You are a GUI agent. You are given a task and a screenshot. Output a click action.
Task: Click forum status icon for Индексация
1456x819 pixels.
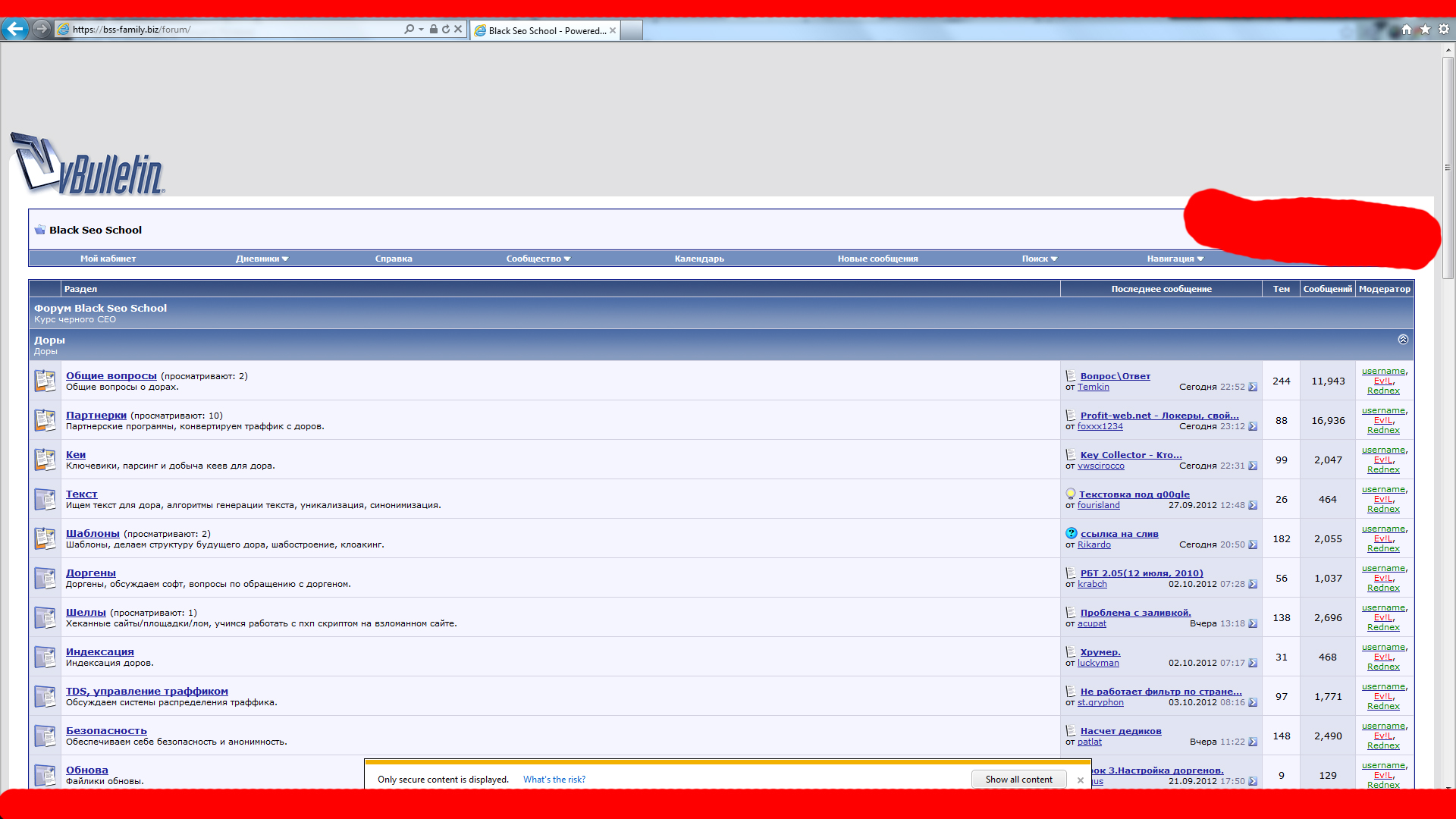click(x=45, y=657)
